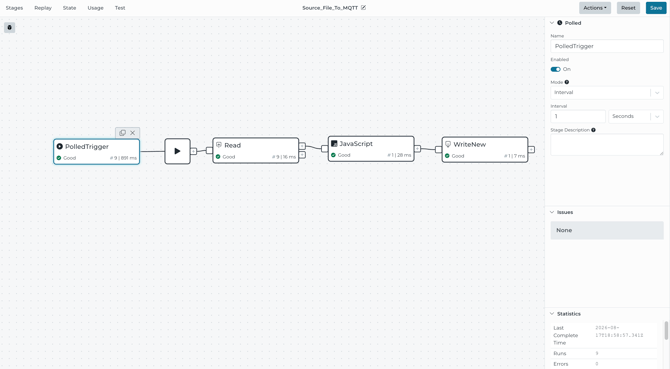Click the output port of the play node

click(x=194, y=151)
